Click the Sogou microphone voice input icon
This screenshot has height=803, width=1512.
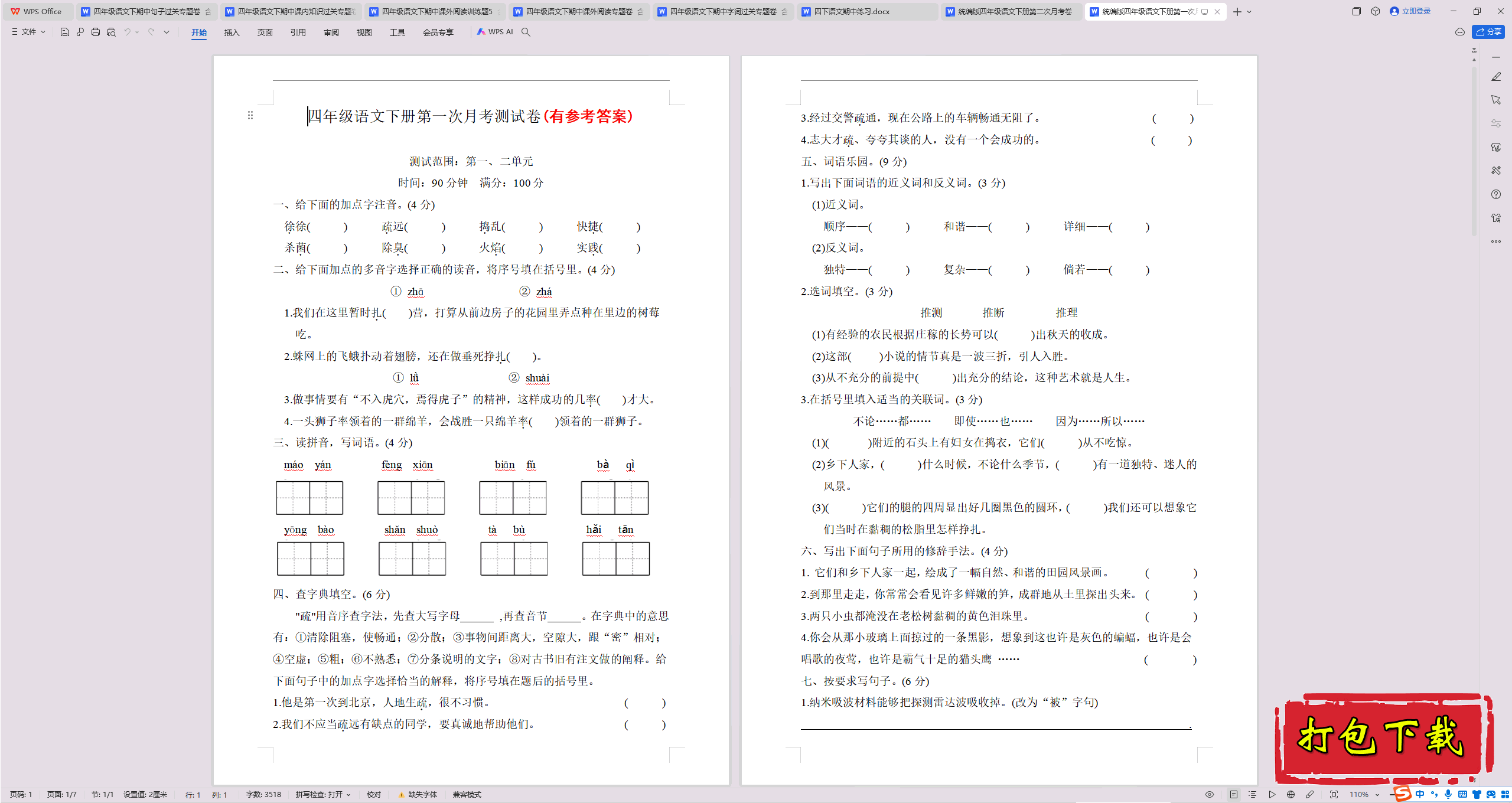tap(1448, 795)
